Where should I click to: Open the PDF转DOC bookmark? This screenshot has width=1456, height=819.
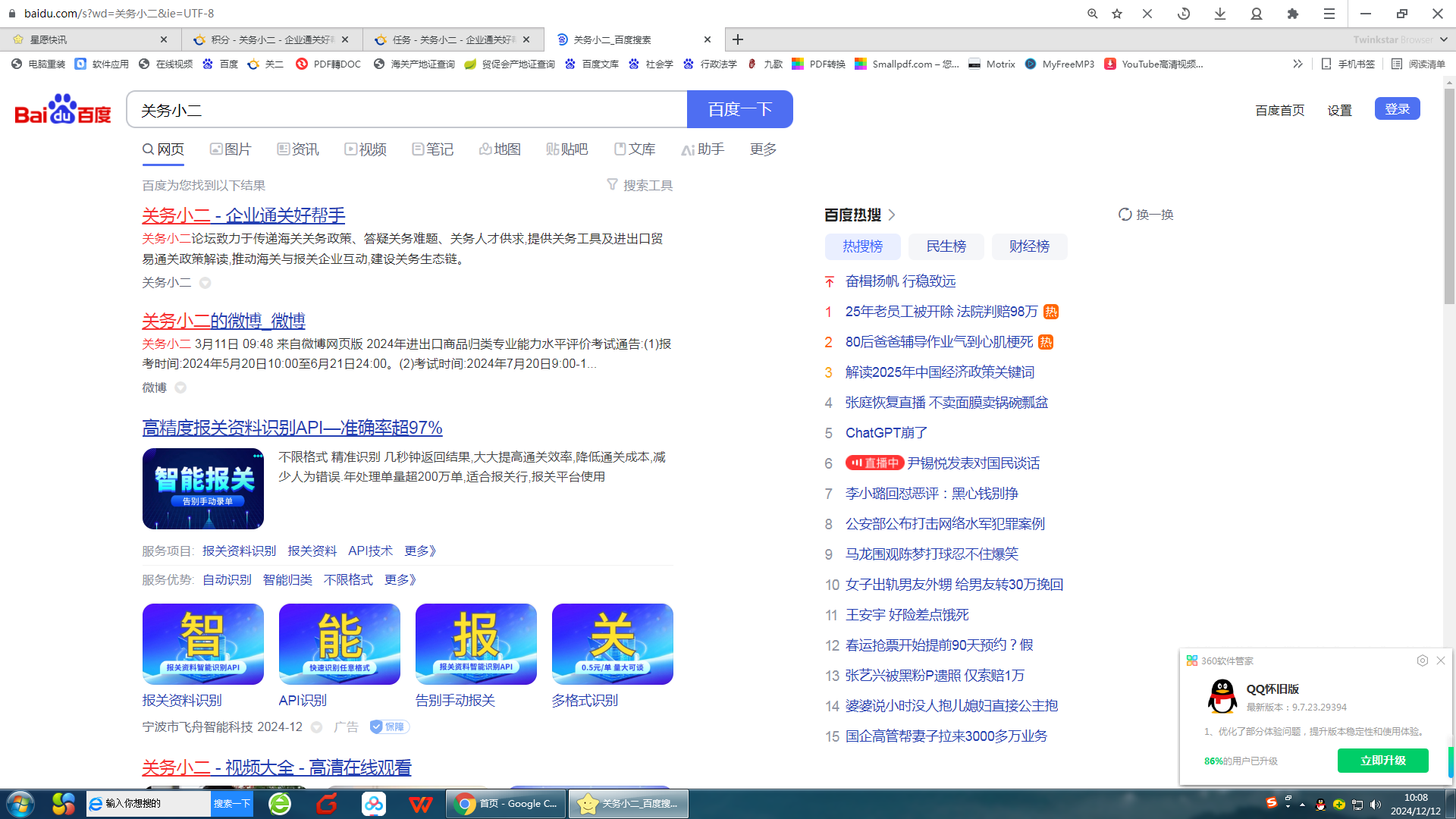click(328, 64)
